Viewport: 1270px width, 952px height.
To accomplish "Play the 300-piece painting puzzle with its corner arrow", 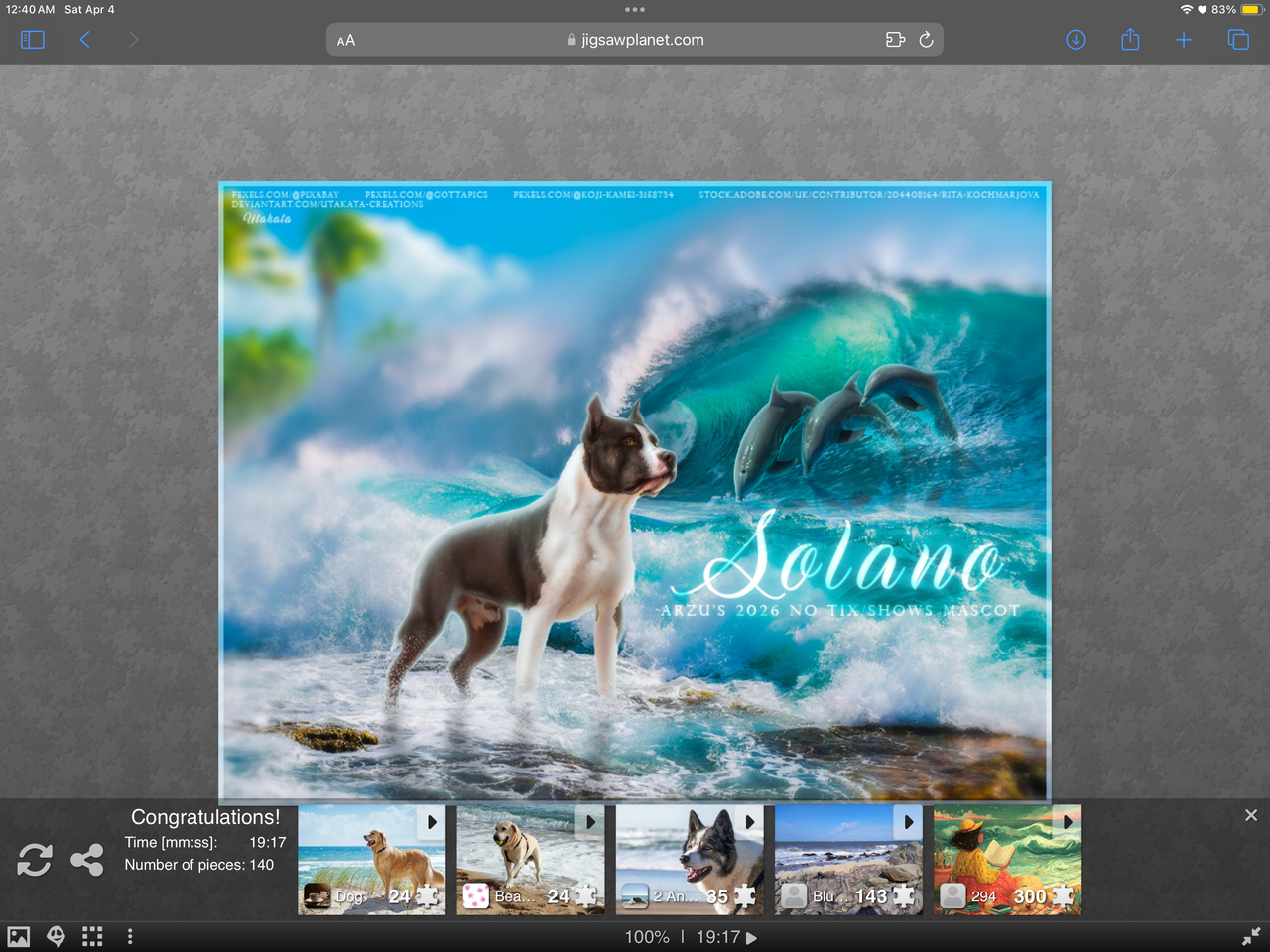I will (1067, 822).
